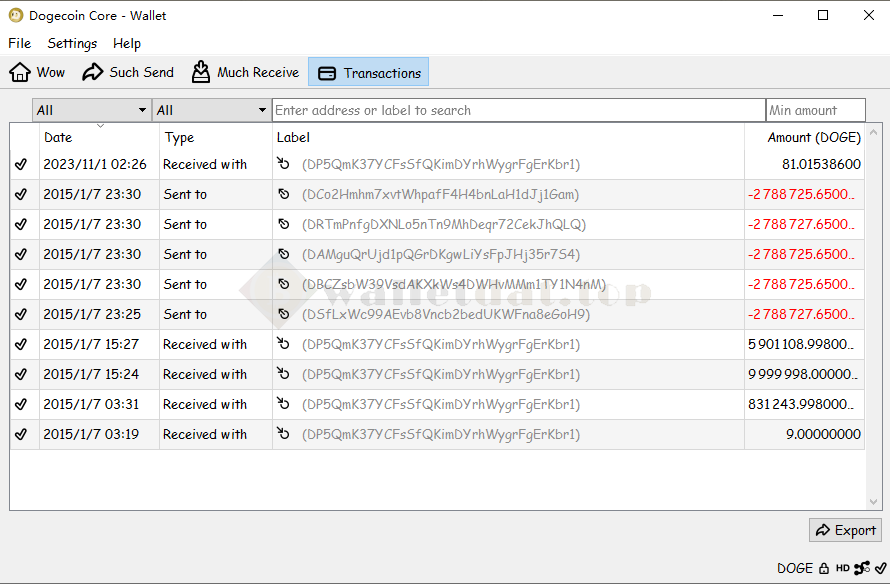The width and height of the screenshot is (890, 584).
Task: Click the address or label search field
Action: (518, 110)
